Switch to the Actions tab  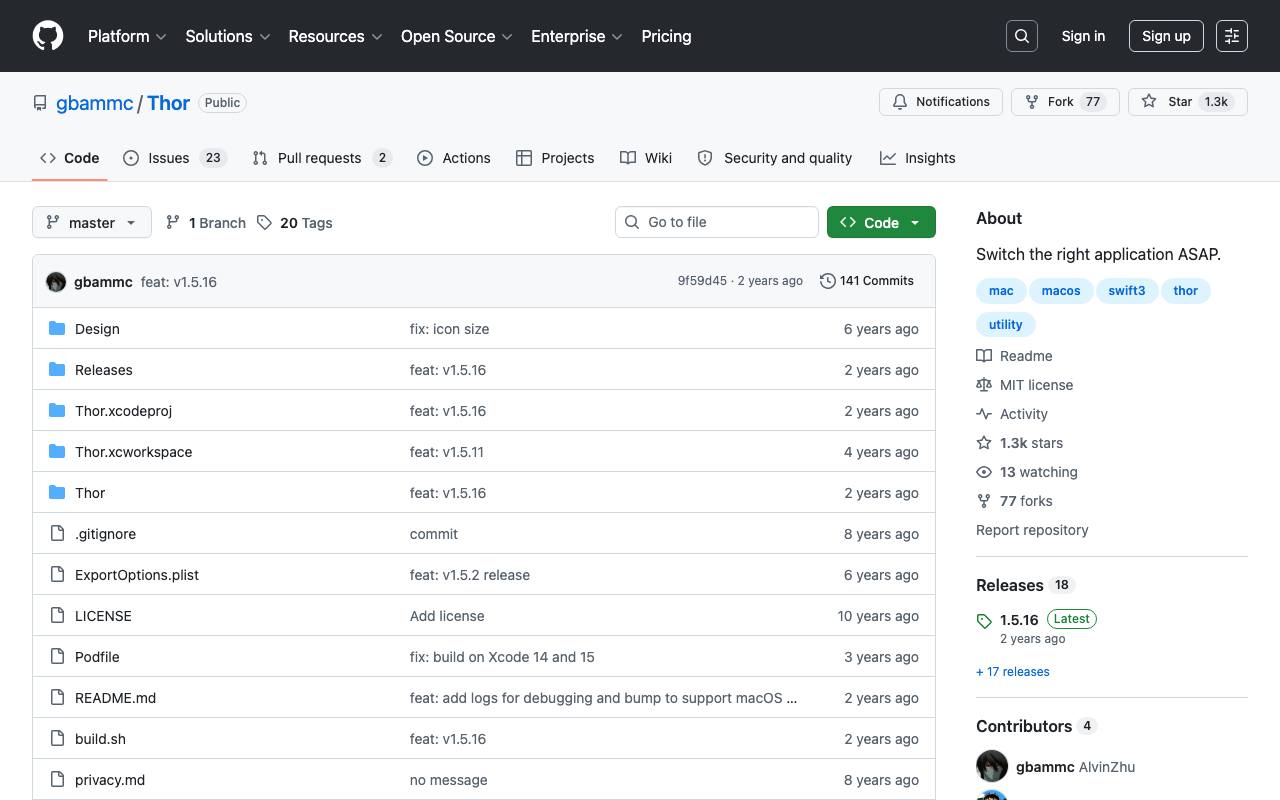pos(454,158)
